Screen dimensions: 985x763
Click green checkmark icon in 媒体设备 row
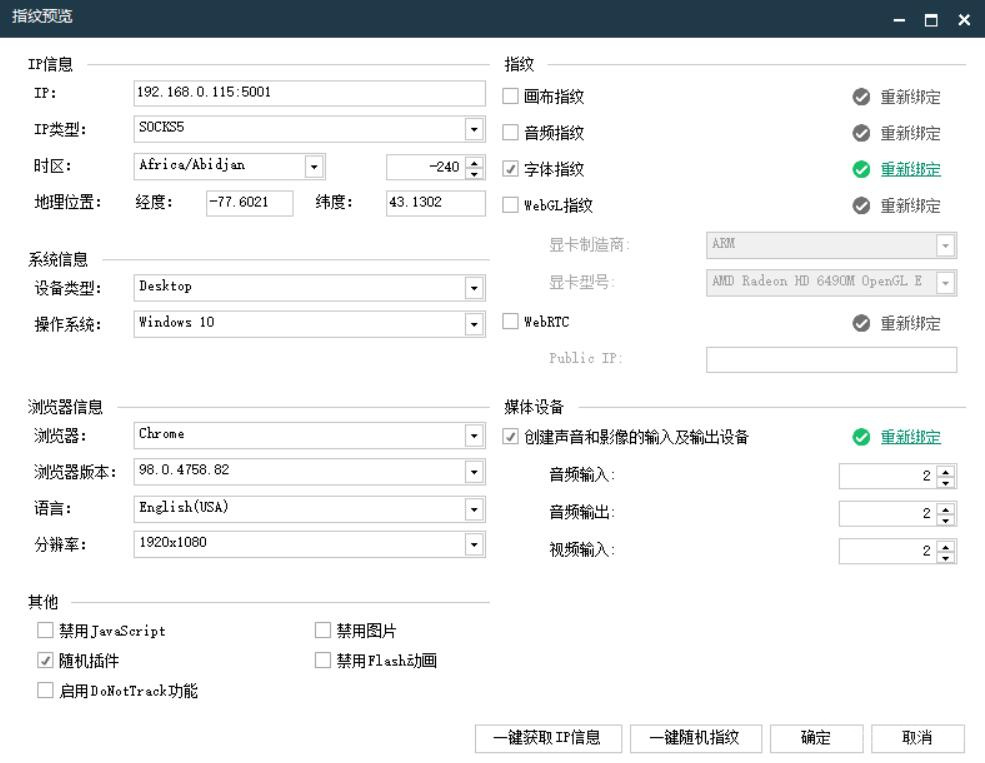coord(861,437)
